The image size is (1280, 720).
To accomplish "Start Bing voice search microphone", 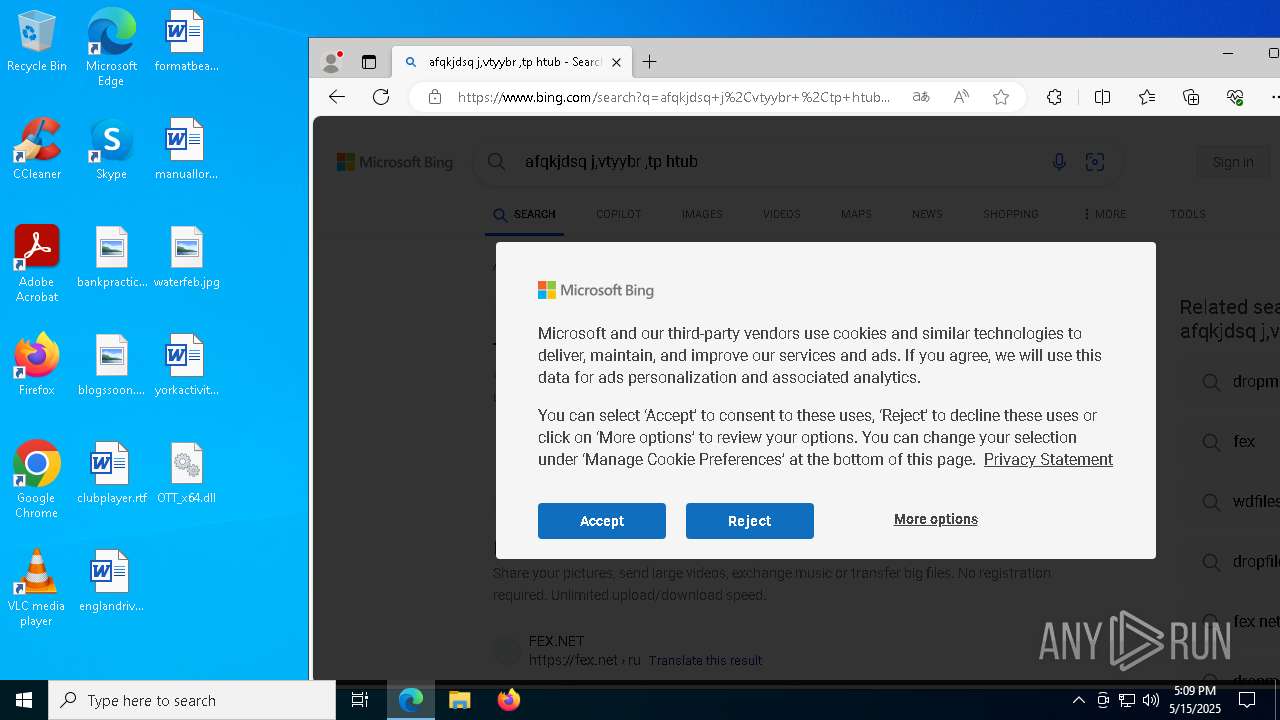I will [x=1059, y=162].
